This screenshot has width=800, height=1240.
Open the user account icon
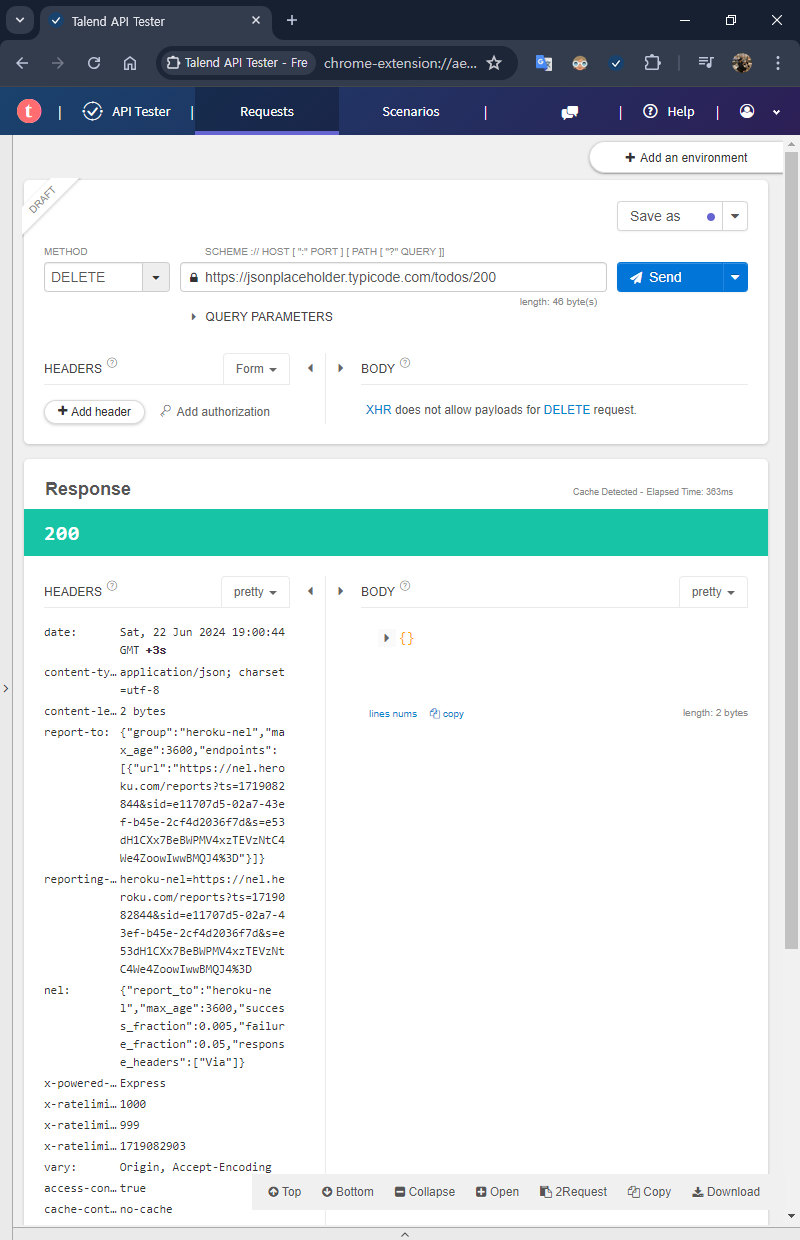pyautogui.click(x=747, y=111)
